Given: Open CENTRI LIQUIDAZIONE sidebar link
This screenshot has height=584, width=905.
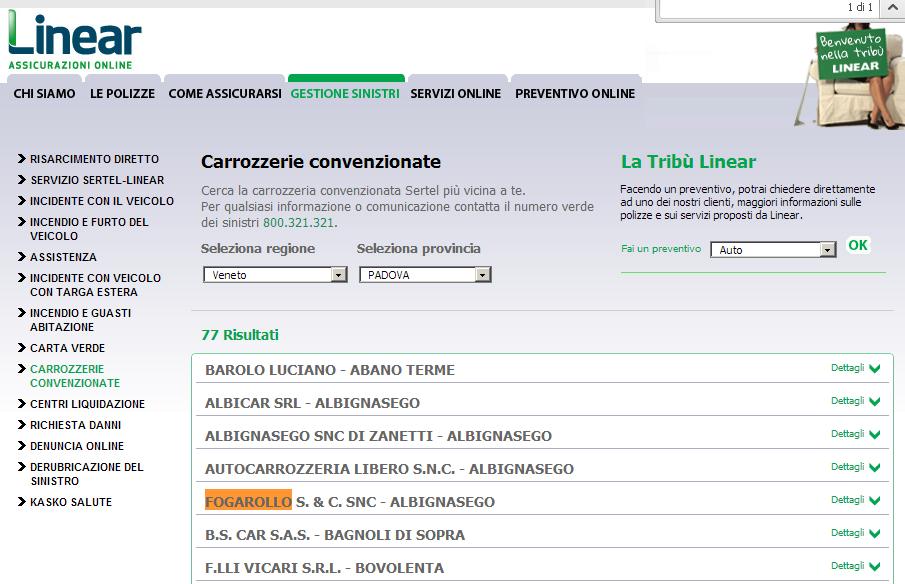Looking at the screenshot, I should tap(88, 404).
